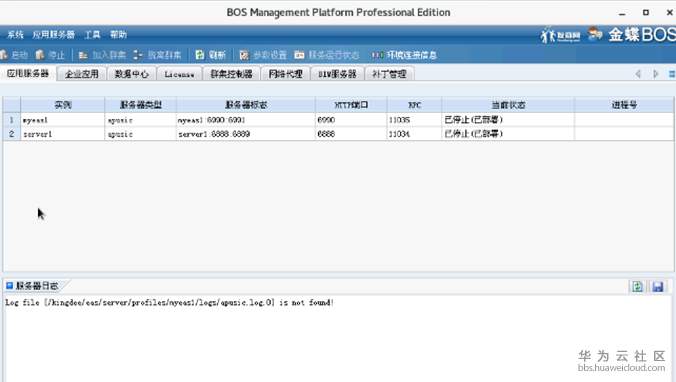676x382 pixels.
Task: Switch to the 应用服务器 tab
Action: (28, 73)
